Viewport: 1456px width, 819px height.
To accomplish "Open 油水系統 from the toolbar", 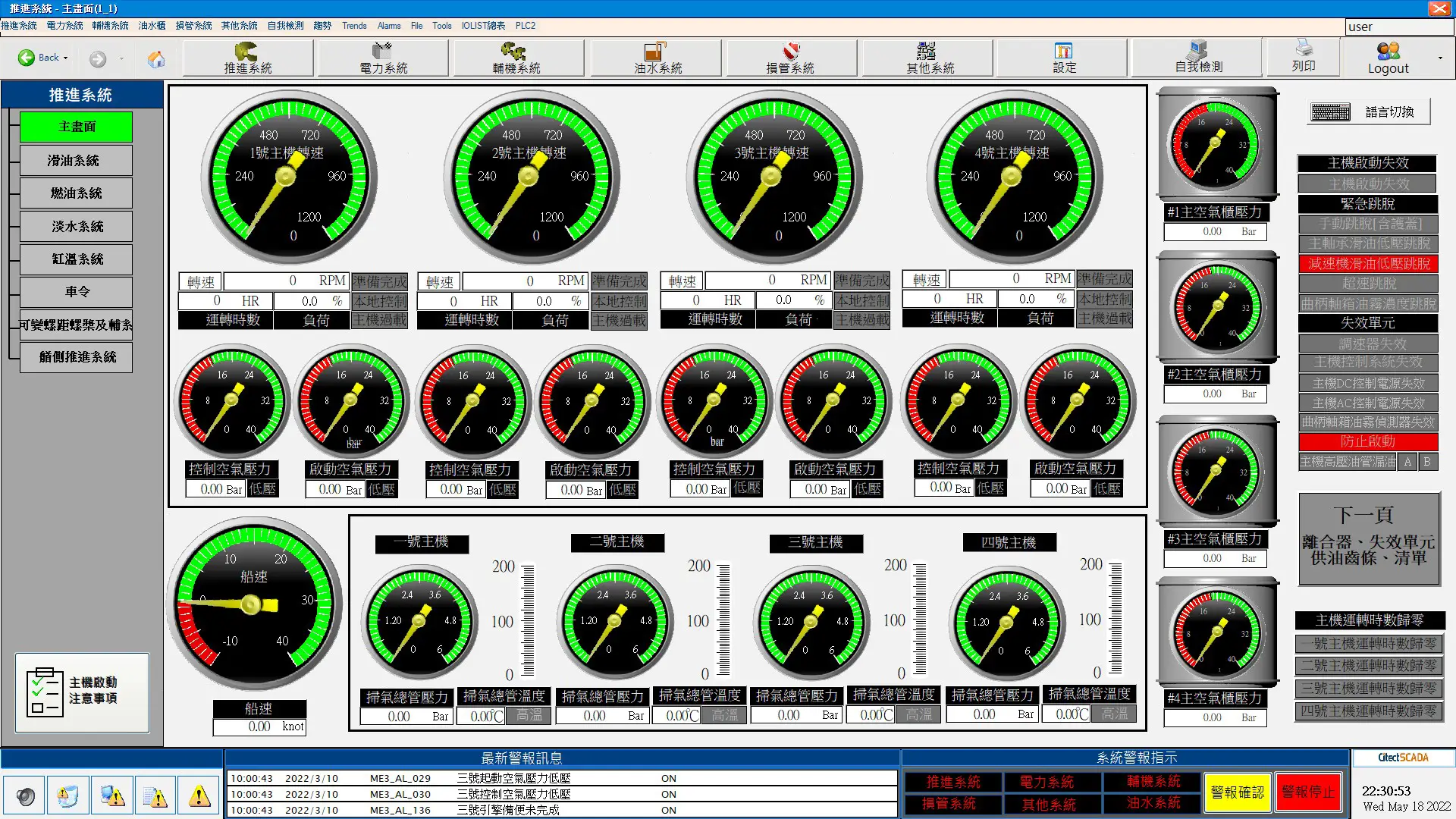I will click(x=657, y=58).
